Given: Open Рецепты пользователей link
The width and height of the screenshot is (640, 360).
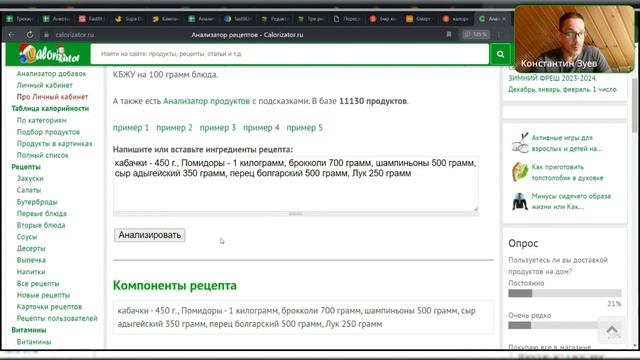Looking at the screenshot, I should click(x=57, y=318).
